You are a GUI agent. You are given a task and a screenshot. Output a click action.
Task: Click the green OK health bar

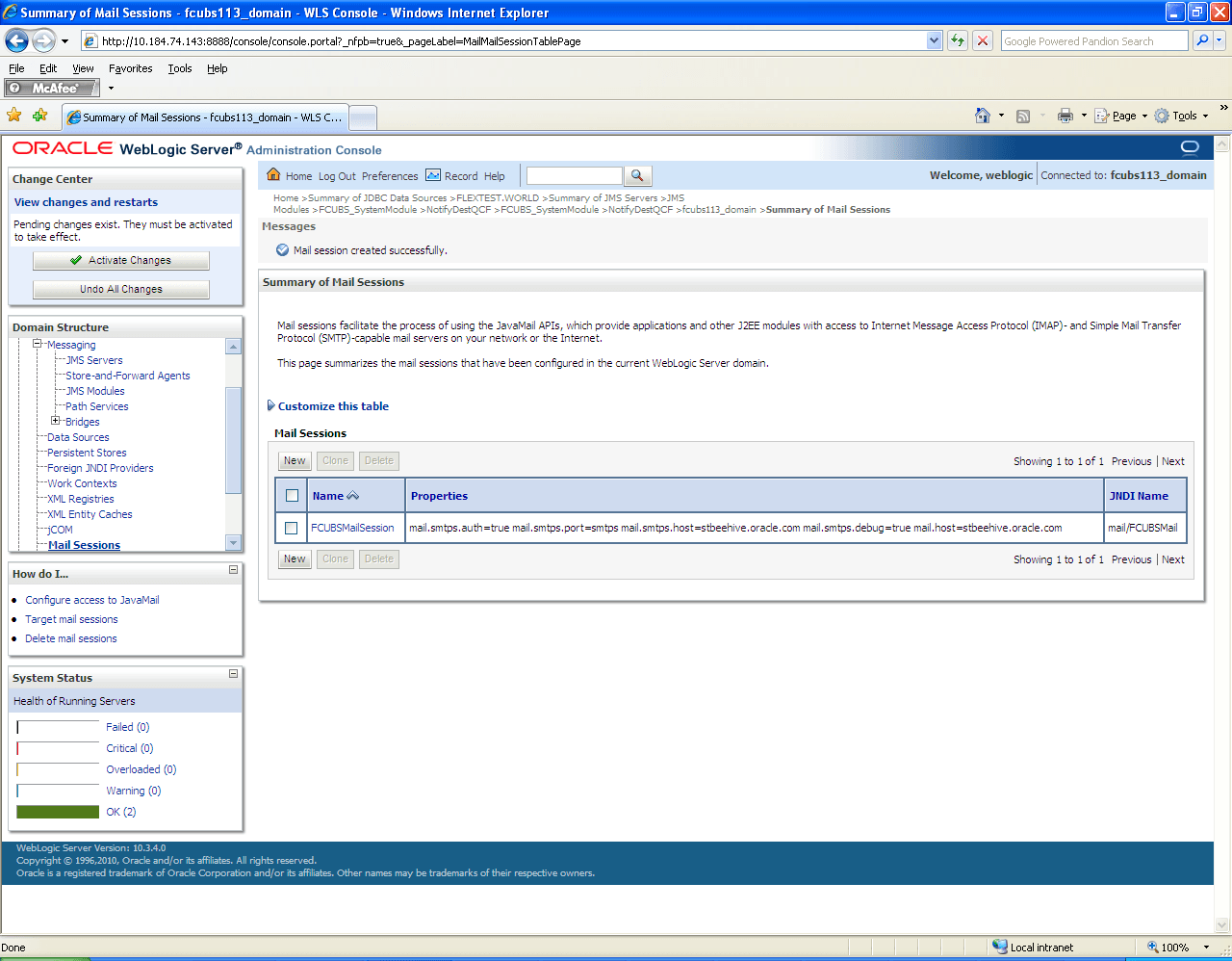point(58,812)
